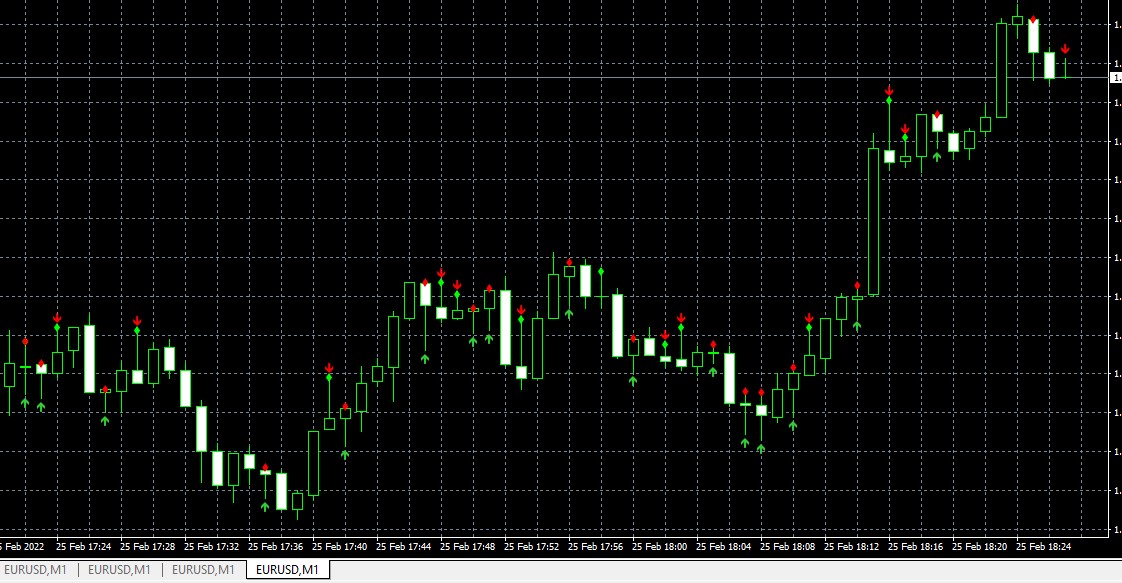The image size is (1122, 583).
Task: Click the '25 Feb 17:44' time label
Action: 404,547
